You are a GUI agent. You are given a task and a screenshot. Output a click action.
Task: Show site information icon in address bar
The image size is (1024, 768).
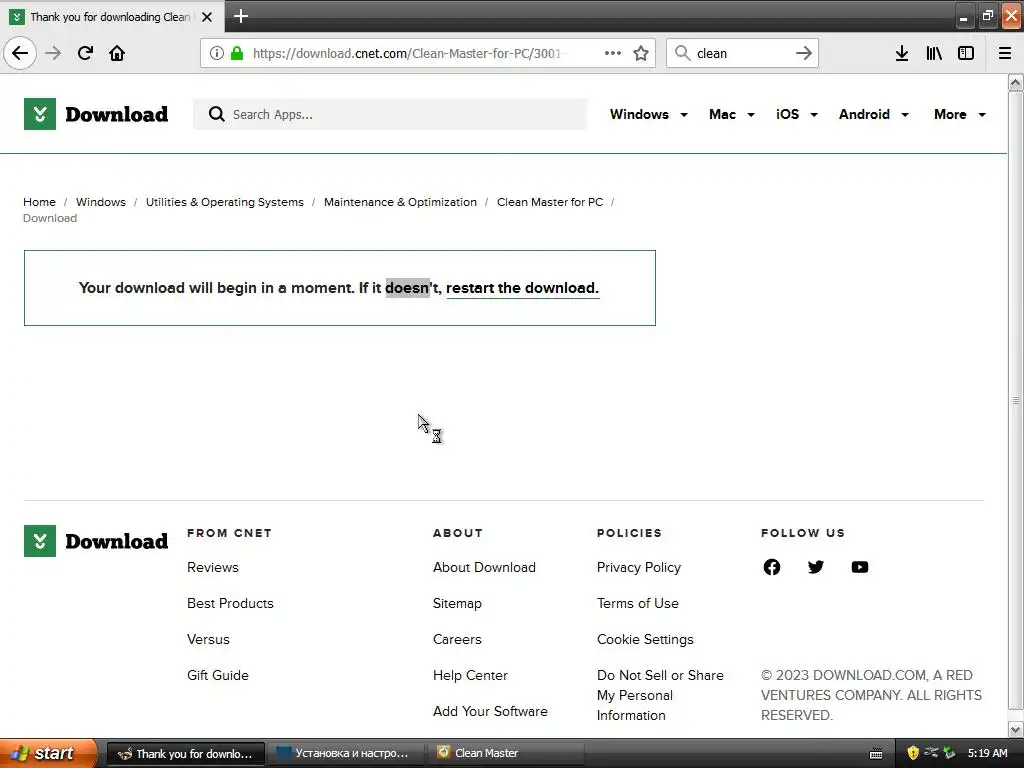(217, 53)
